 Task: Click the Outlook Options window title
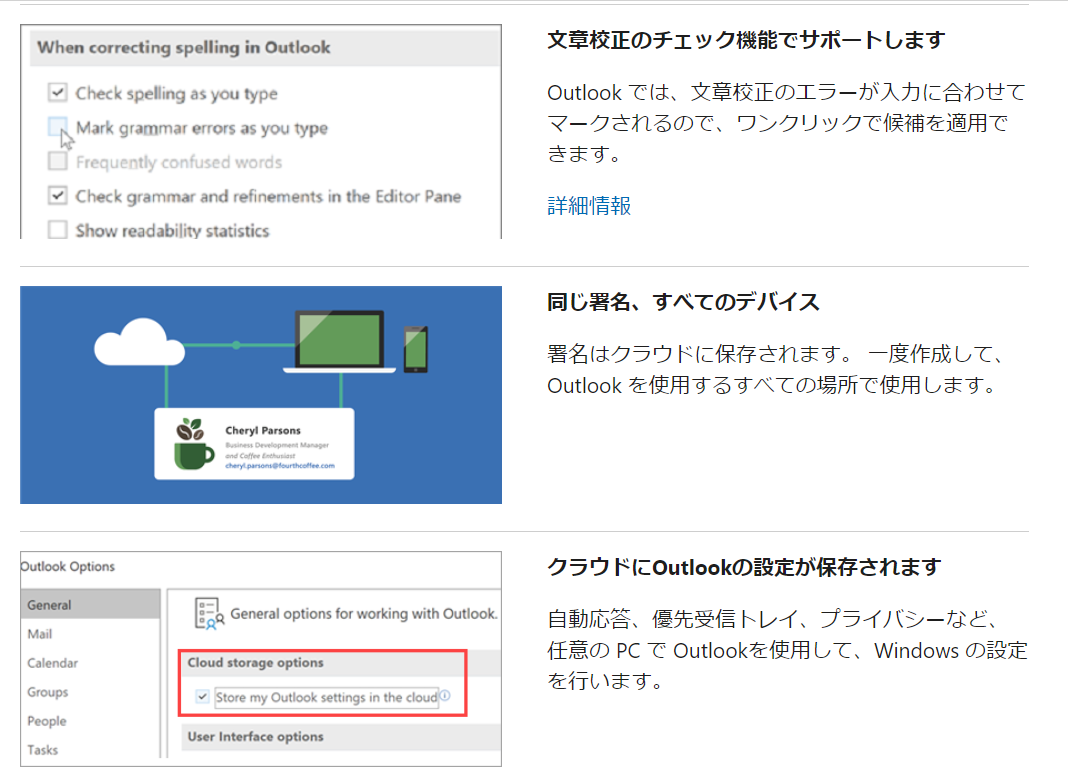[x=67, y=566]
